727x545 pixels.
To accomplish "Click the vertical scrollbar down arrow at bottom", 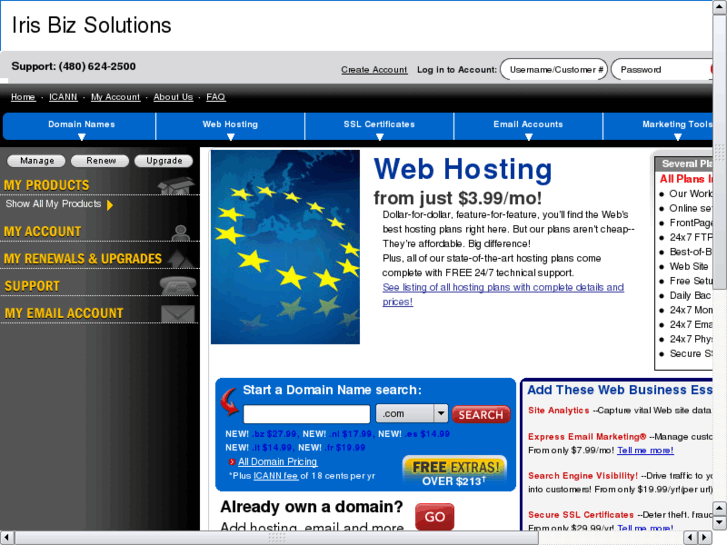I will coord(720,522).
